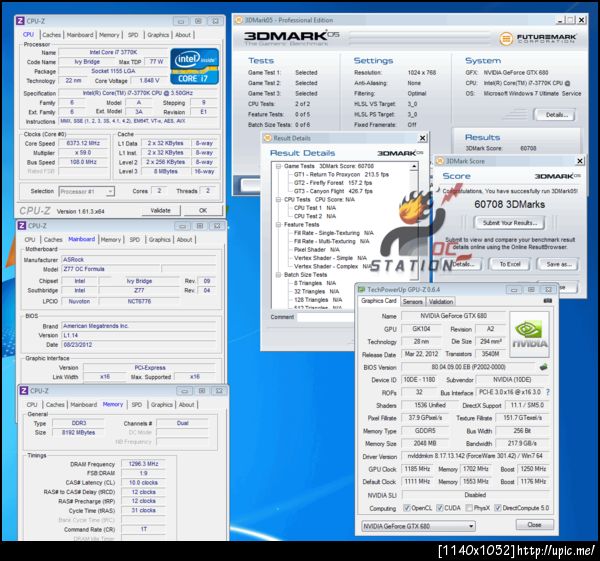Click the CPU-Z icon in top window title
The height and width of the screenshot is (561, 600).
click(x=20, y=21)
